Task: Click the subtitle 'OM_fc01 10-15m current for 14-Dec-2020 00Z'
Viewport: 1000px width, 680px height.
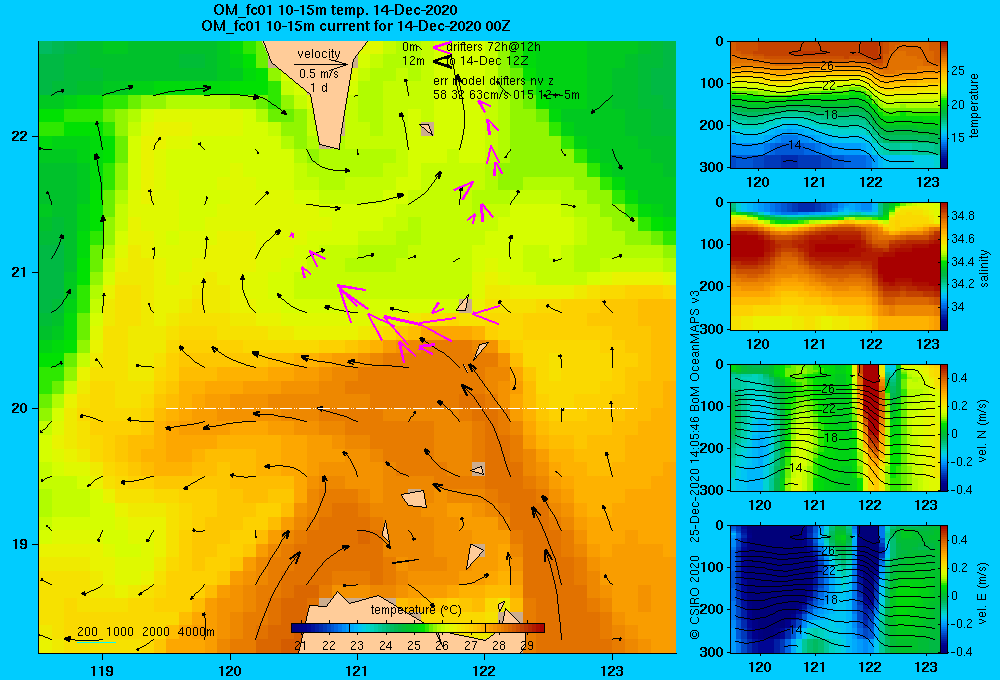Action: [355, 26]
